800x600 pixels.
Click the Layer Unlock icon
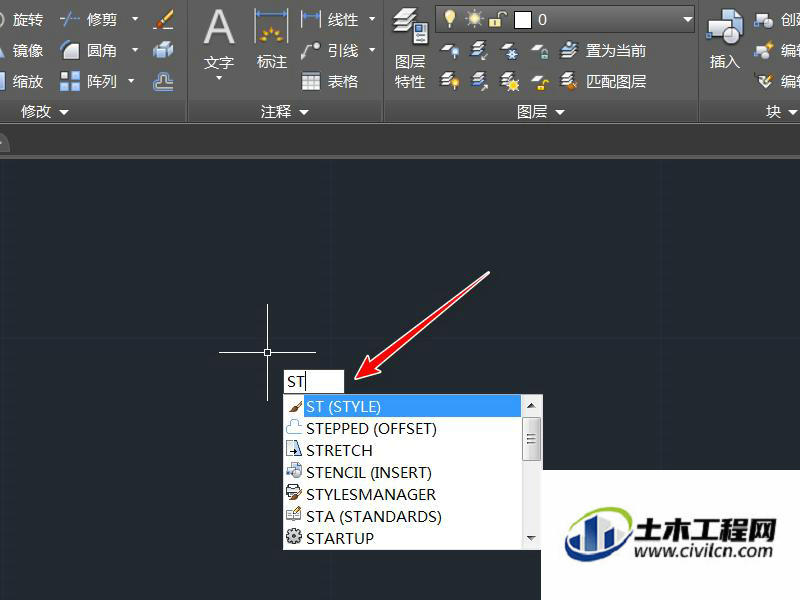(x=539, y=82)
